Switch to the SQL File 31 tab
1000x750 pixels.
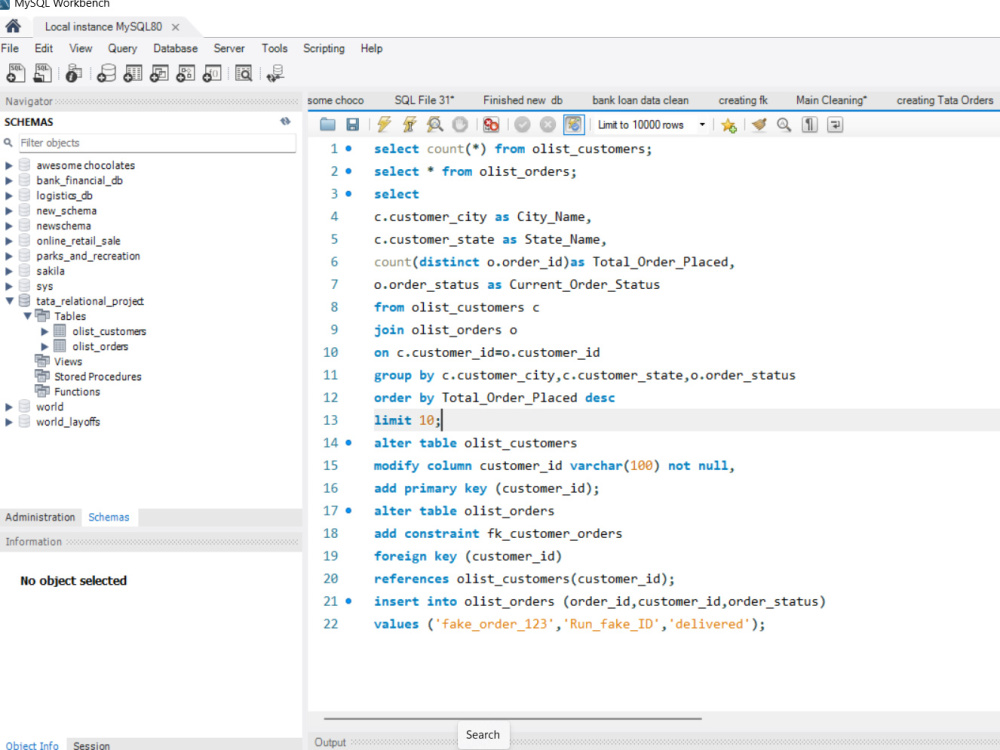pos(424,100)
